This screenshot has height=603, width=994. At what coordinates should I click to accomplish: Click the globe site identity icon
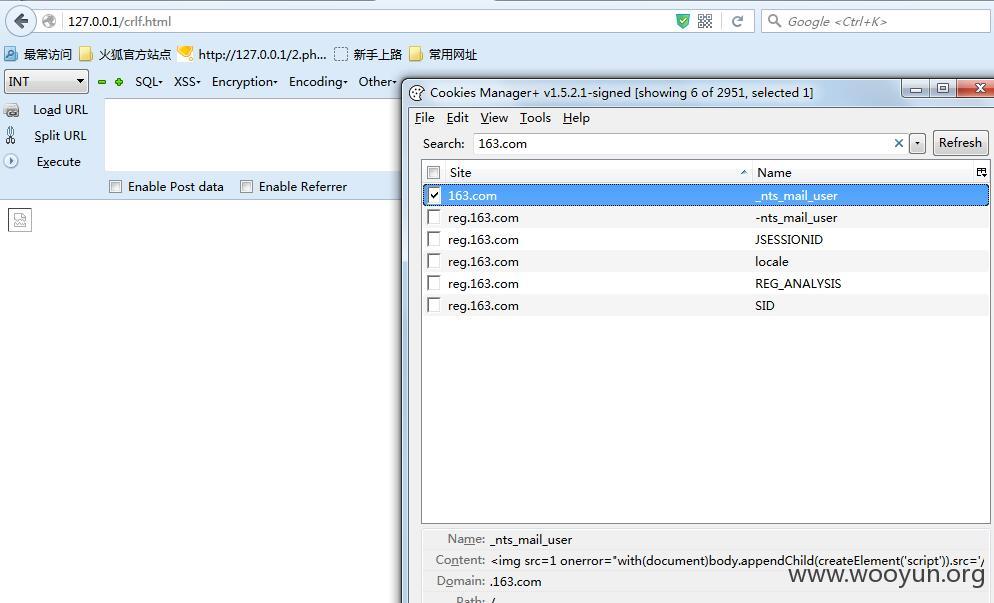point(49,21)
